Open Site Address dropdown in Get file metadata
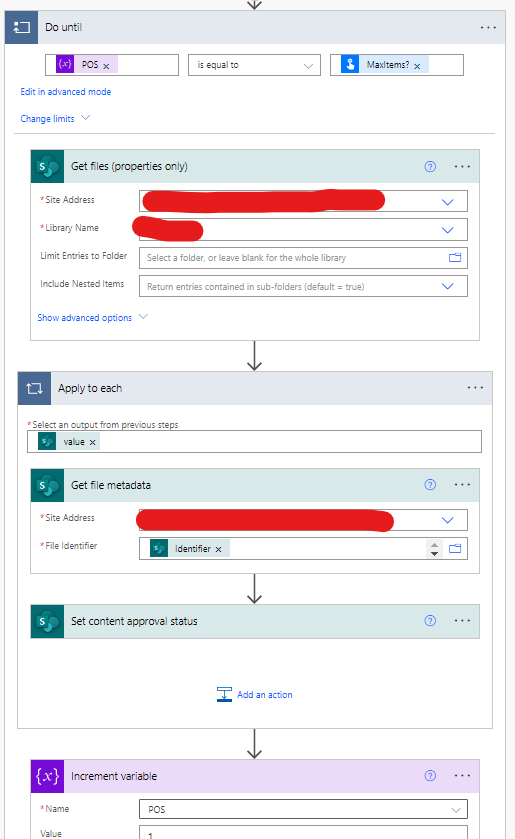The width and height of the screenshot is (515, 839). [x=448, y=520]
